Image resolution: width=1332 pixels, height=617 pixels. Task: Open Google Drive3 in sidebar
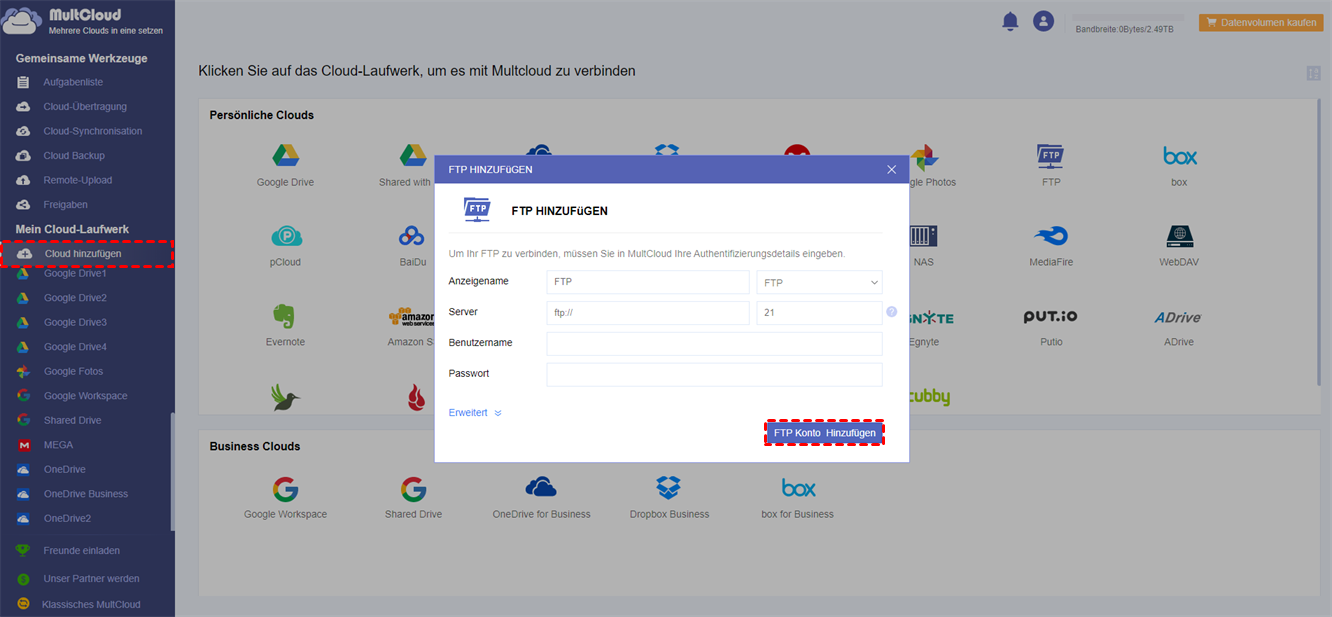(x=74, y=322)
